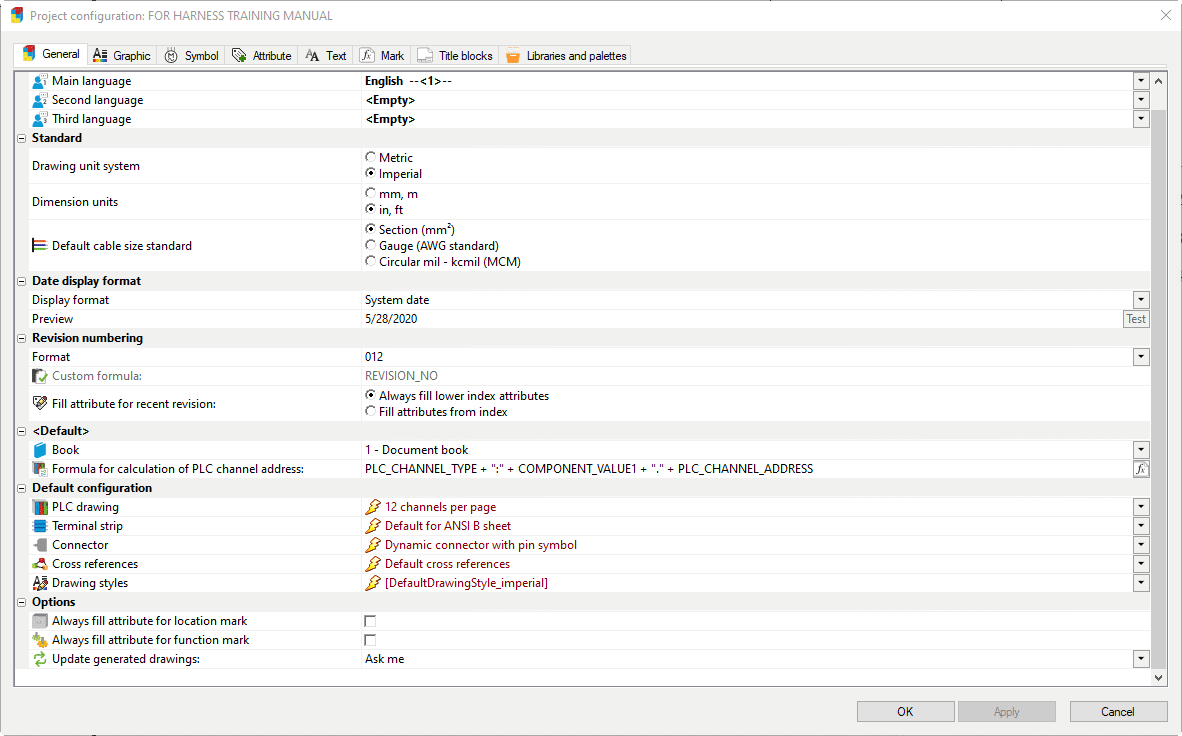Collapse the Revision numbering section
The width and height of the screenshot is (1182, 736).
click(x=22, y=338)
